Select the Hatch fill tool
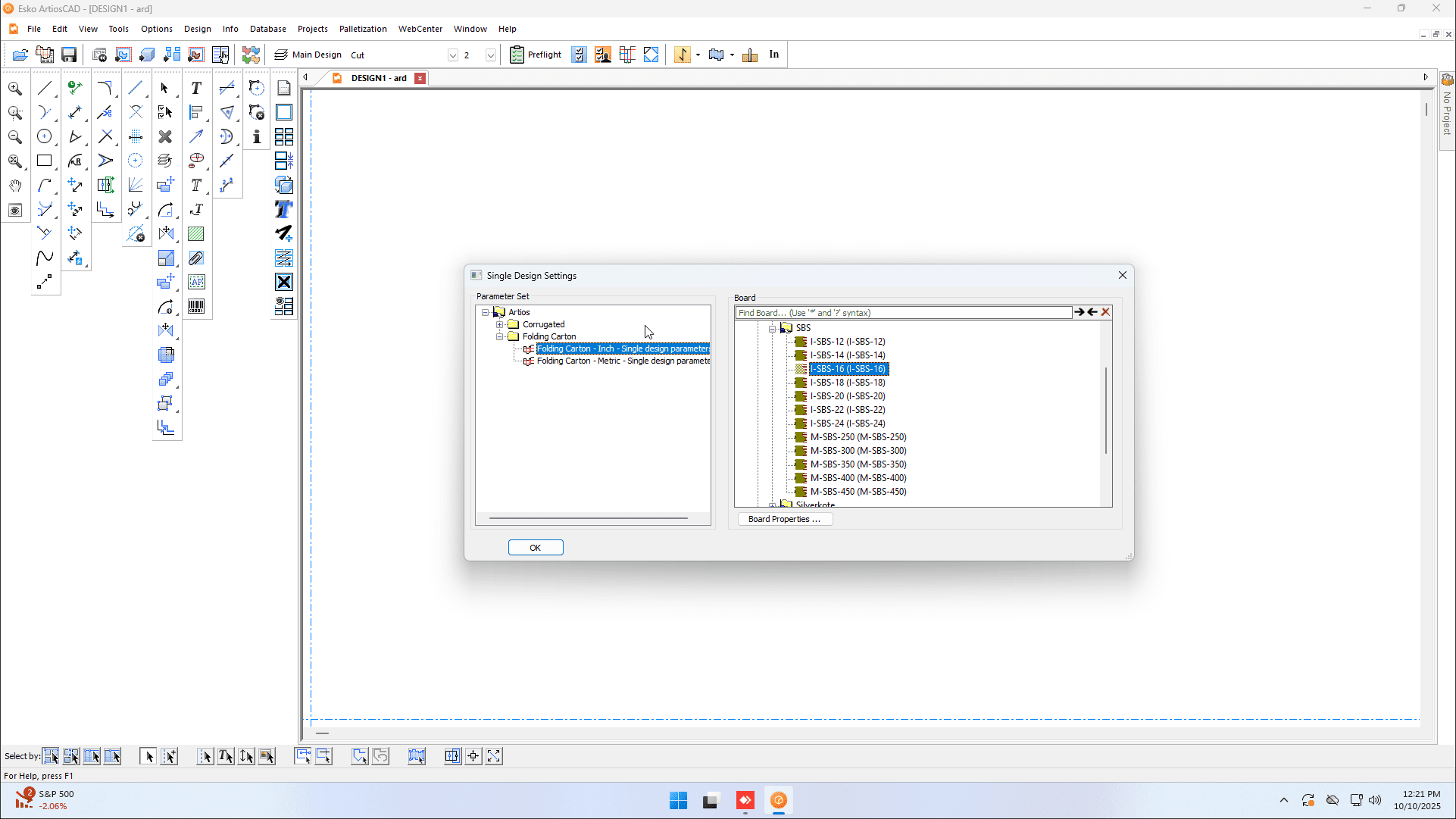The height and width of the screenshot is (819, 1456). tap(196, 233)
